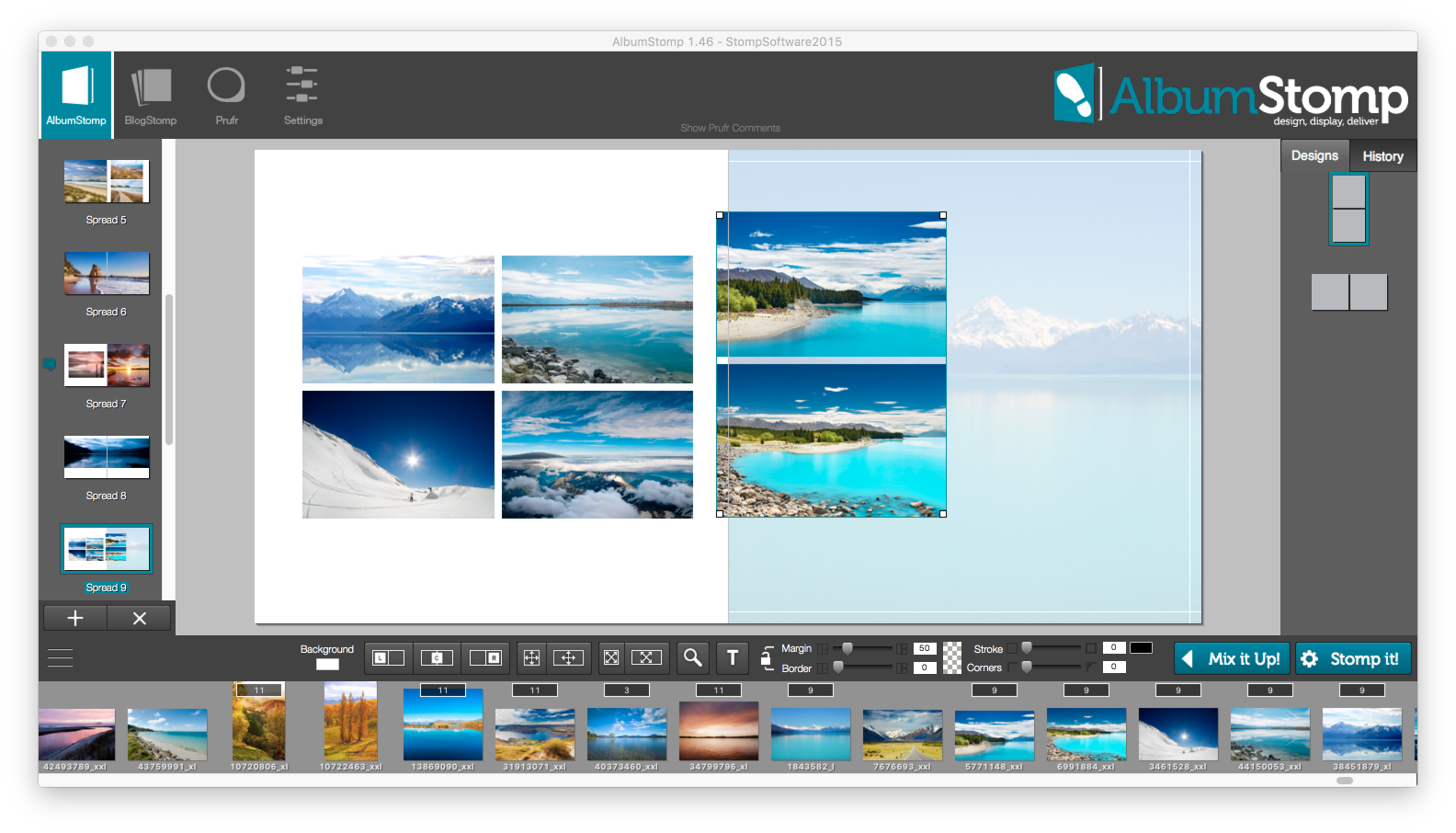The width and height of the screenshot is (1456, 833).
Task: Click the square move-arrows fit icon
Action: click(x=531, y=657)
